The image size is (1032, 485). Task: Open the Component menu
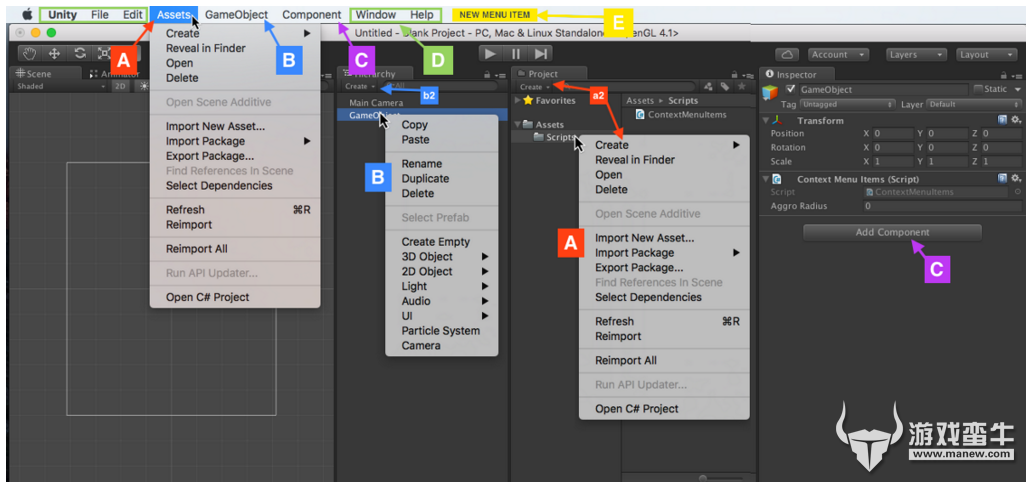coord(311,14)
